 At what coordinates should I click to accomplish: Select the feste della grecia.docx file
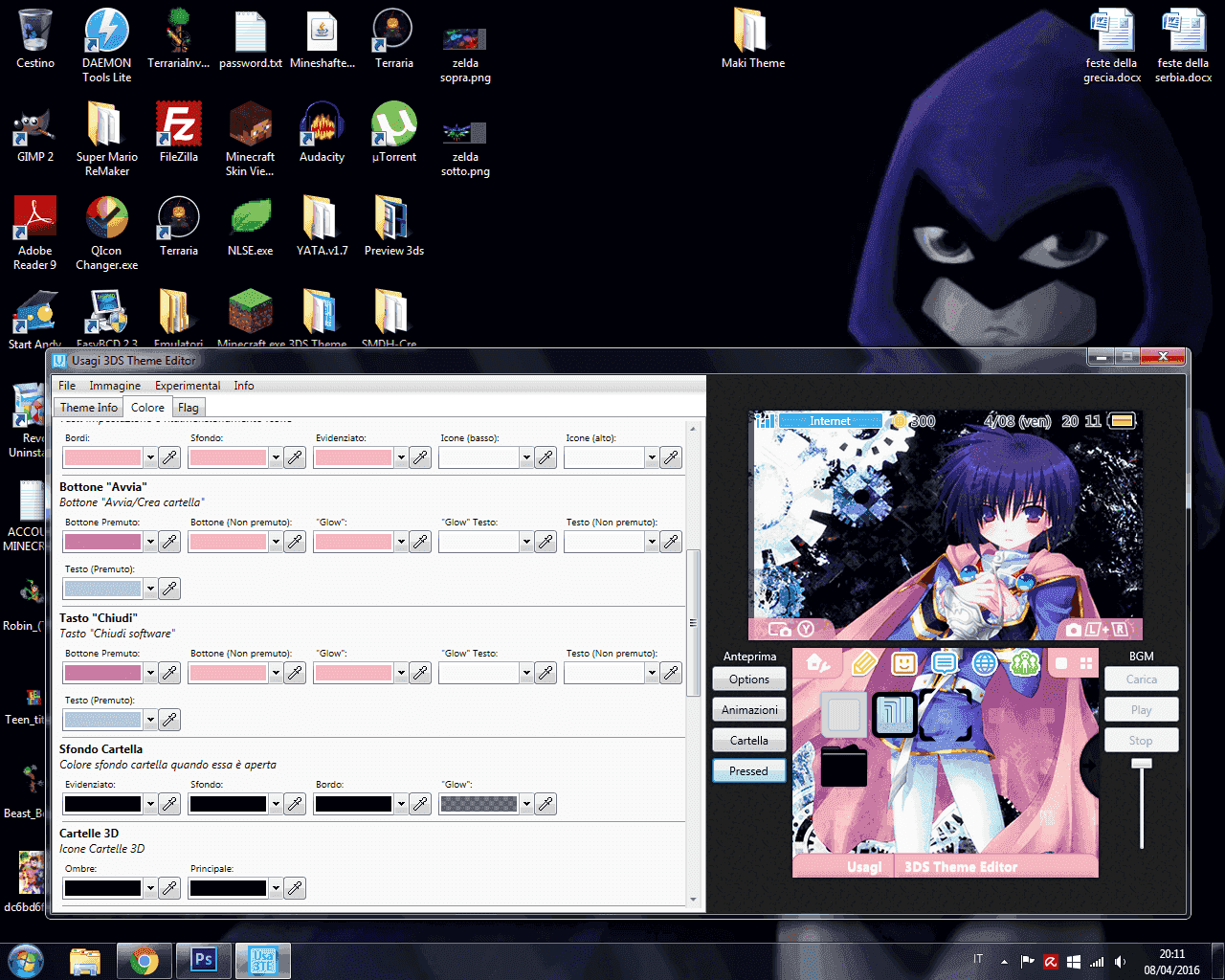(1112, 46)
